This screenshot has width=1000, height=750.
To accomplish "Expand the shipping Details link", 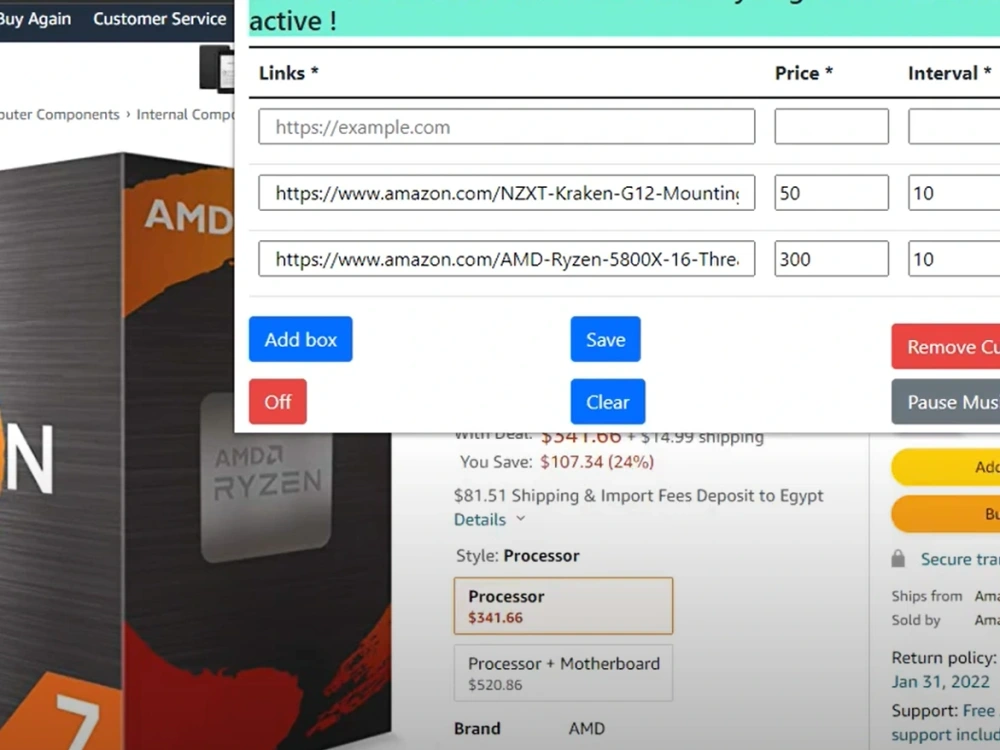I will 480,520.
